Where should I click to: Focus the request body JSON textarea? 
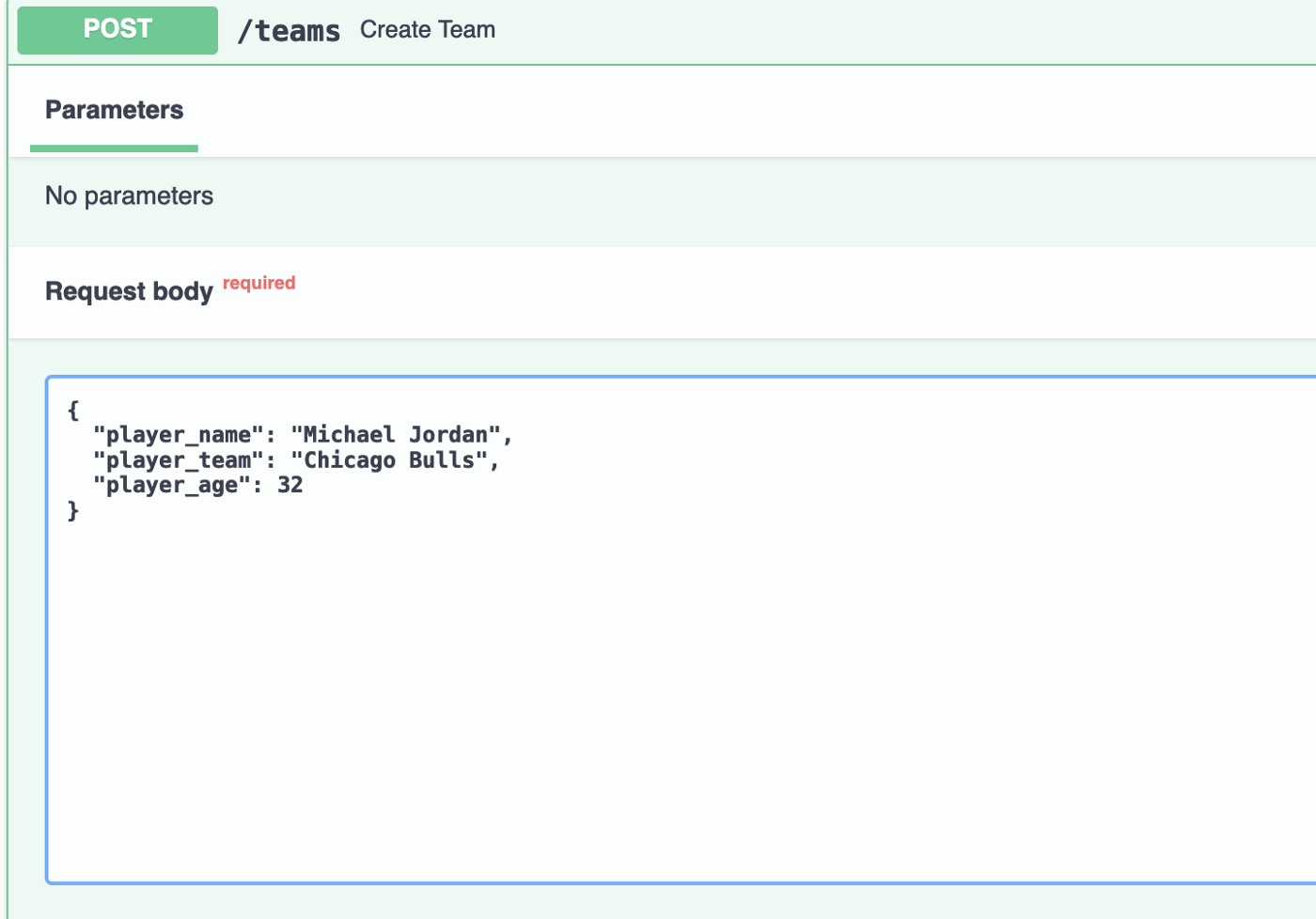tap(681, 630)
